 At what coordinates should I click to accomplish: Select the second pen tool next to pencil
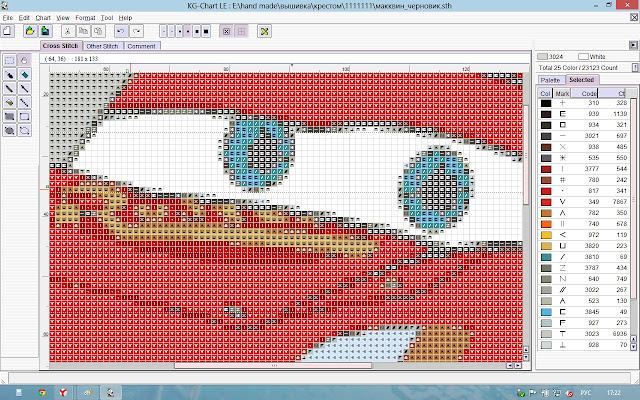pyautogui.click(x=24, y=89)
